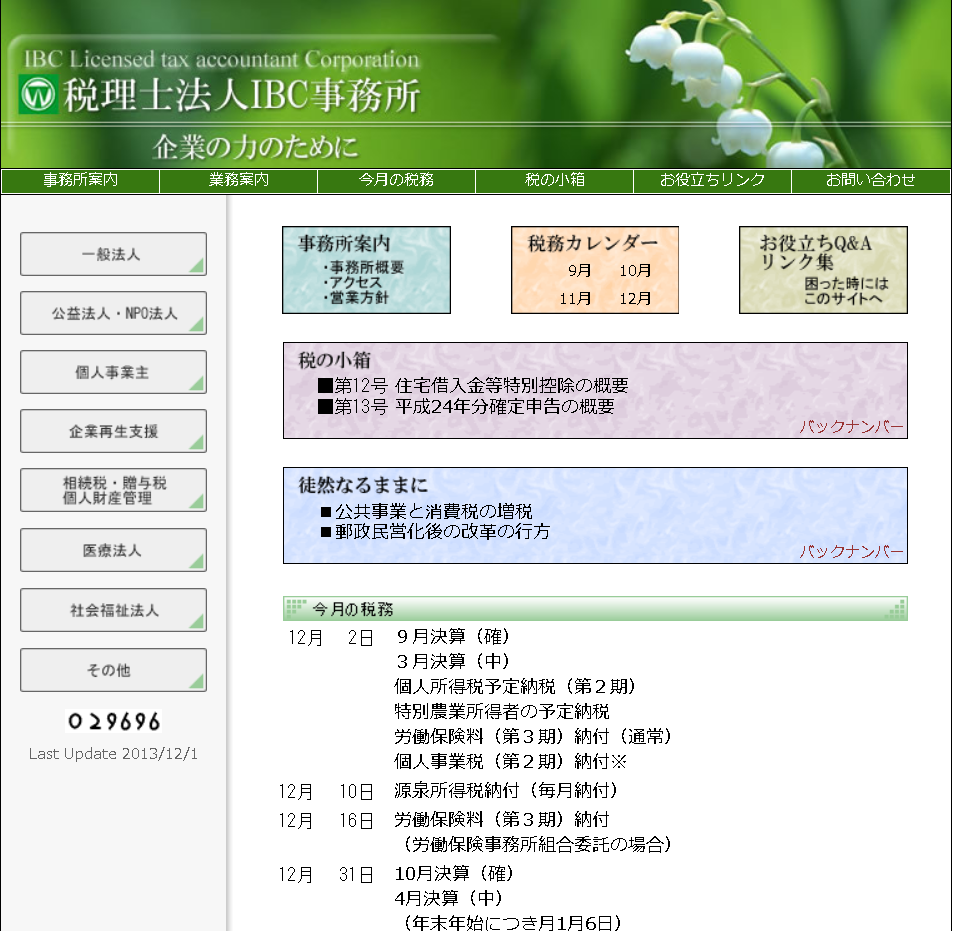This screenshot has width=957, height=931.
Task: Choose the 医療法人 sidebar button
Action: (113, 550)
